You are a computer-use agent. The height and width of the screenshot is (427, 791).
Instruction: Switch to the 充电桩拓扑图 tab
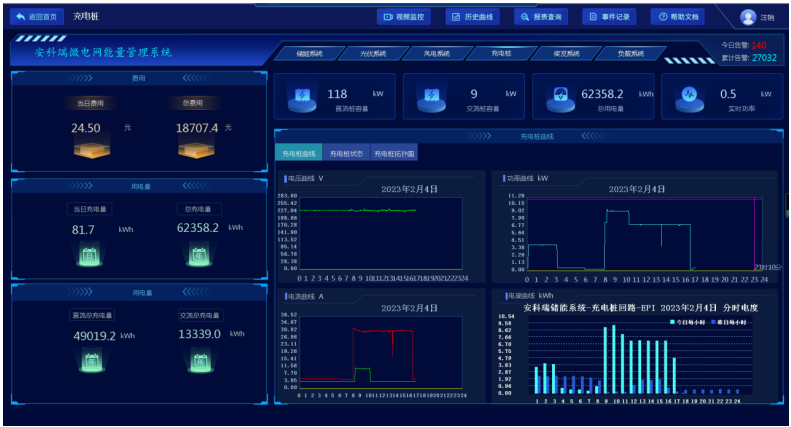coord(393,154)
